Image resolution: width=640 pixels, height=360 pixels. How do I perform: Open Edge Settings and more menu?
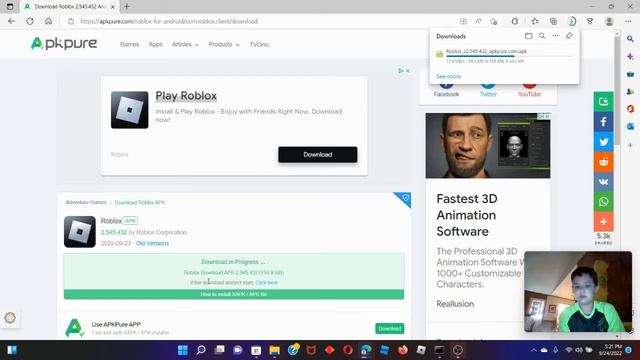click(628, 21)
